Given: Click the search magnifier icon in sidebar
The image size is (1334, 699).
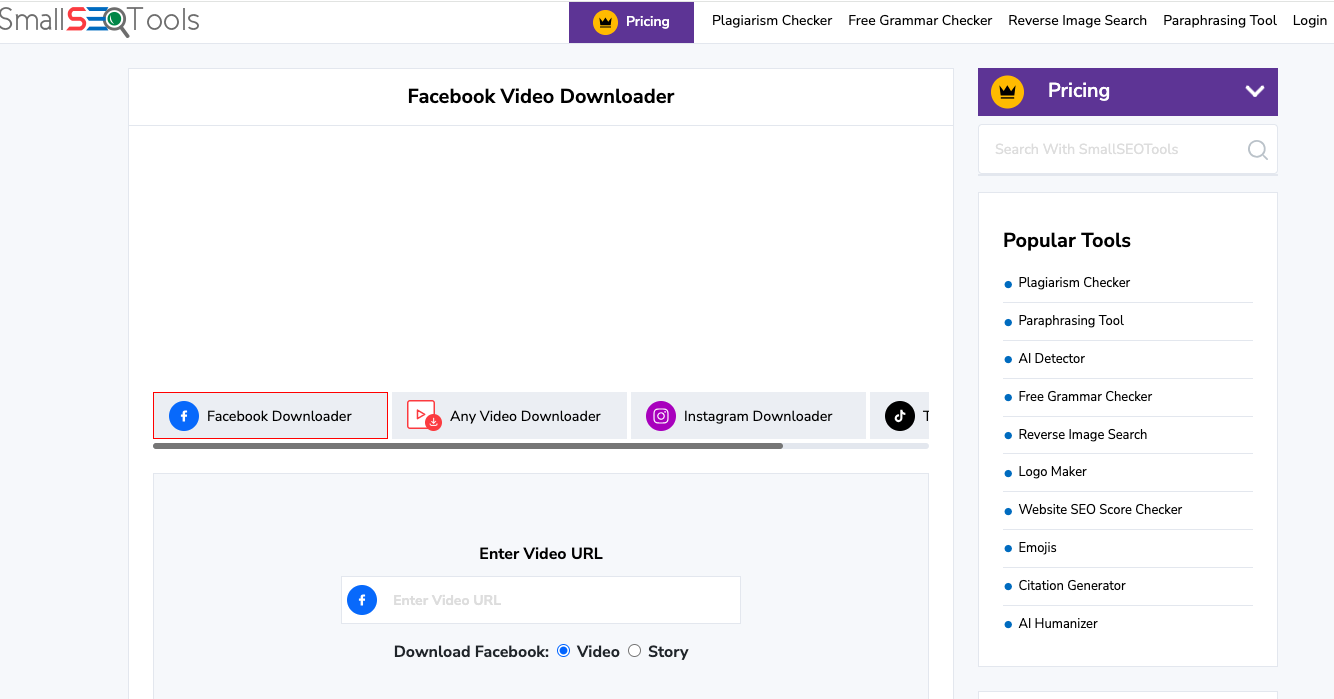Looking at the screenshot, I should [x=1257, y=150].
